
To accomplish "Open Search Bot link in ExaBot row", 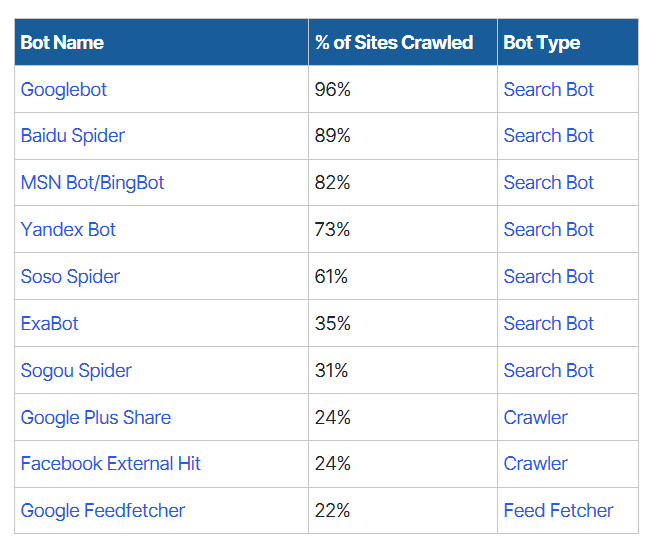I will [548, 324].
